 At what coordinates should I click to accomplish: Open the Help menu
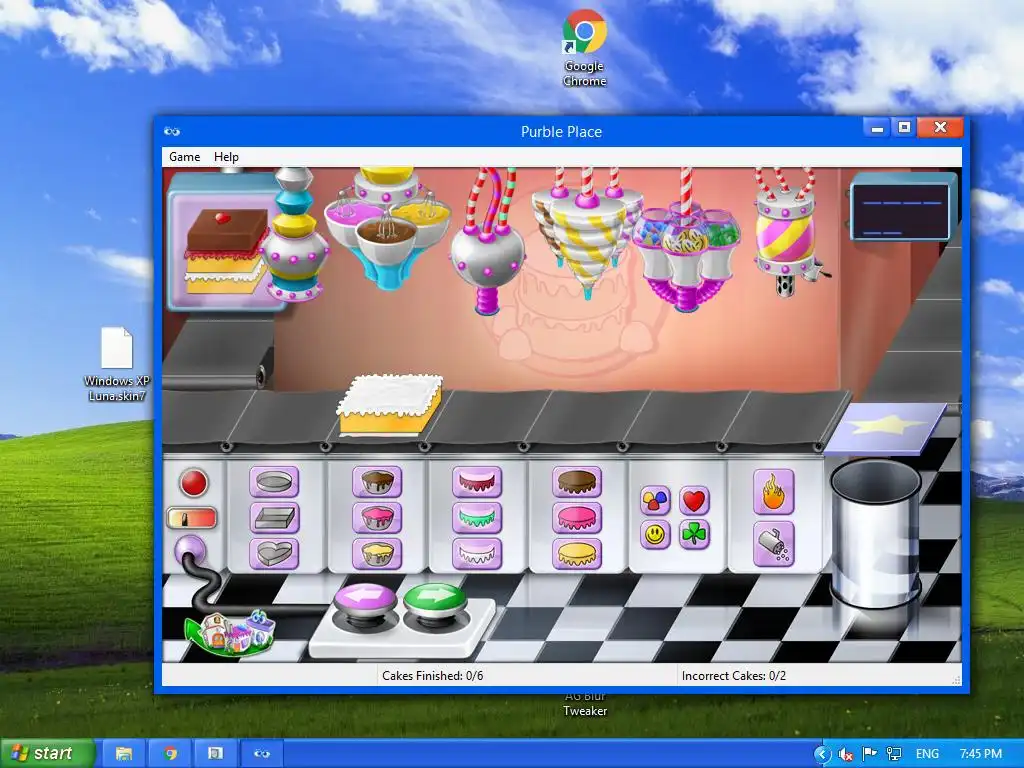point(226,157)
